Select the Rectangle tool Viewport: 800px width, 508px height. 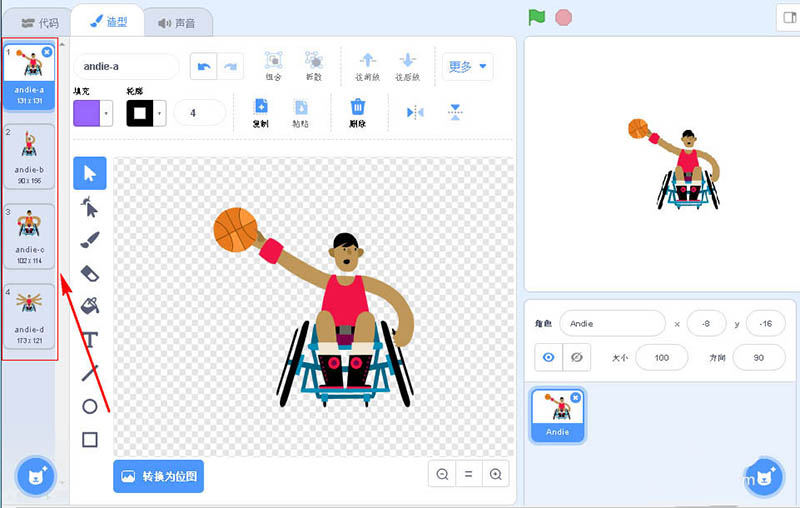(x=90, y=439)
